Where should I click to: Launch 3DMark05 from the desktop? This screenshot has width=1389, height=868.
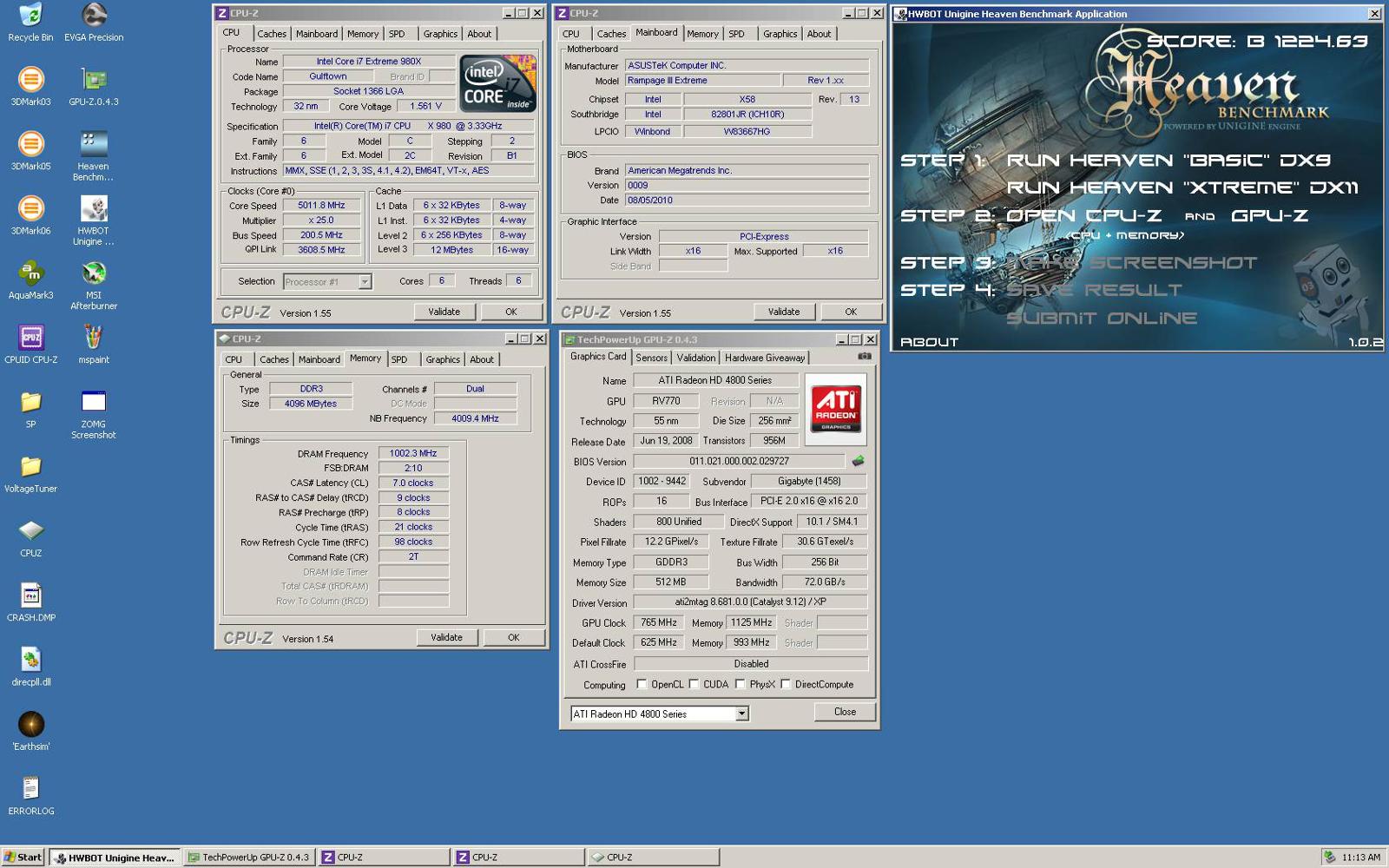click(x=30, y=151)
